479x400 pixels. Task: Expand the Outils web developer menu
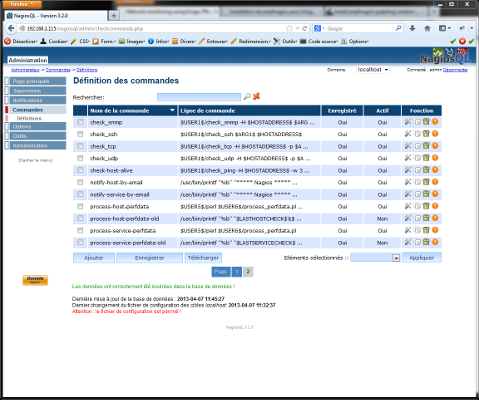(x=286, y=41)
